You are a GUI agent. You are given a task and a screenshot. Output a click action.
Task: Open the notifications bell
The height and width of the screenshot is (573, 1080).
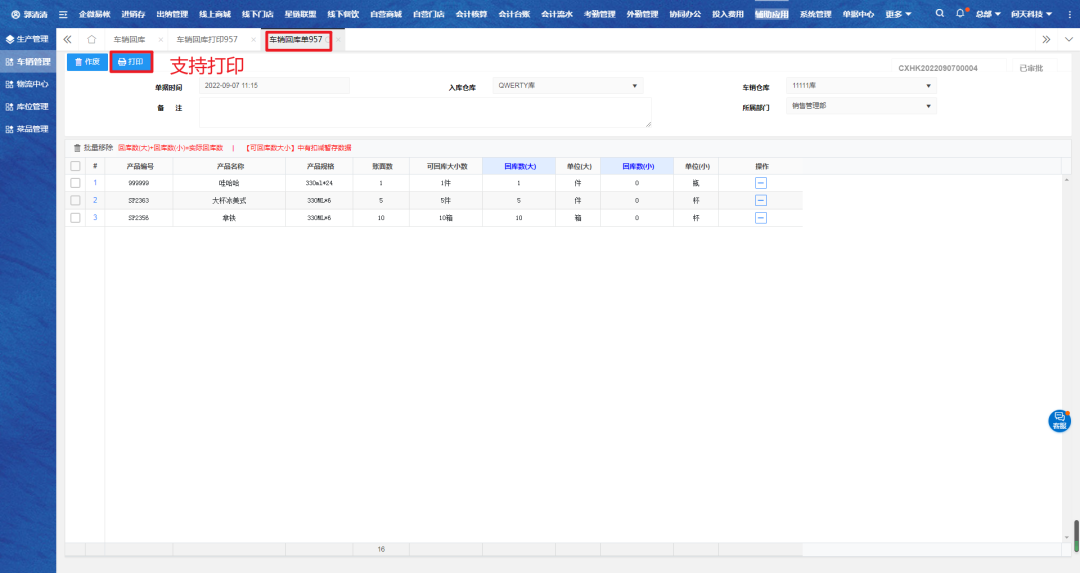(x=960, y=14)
